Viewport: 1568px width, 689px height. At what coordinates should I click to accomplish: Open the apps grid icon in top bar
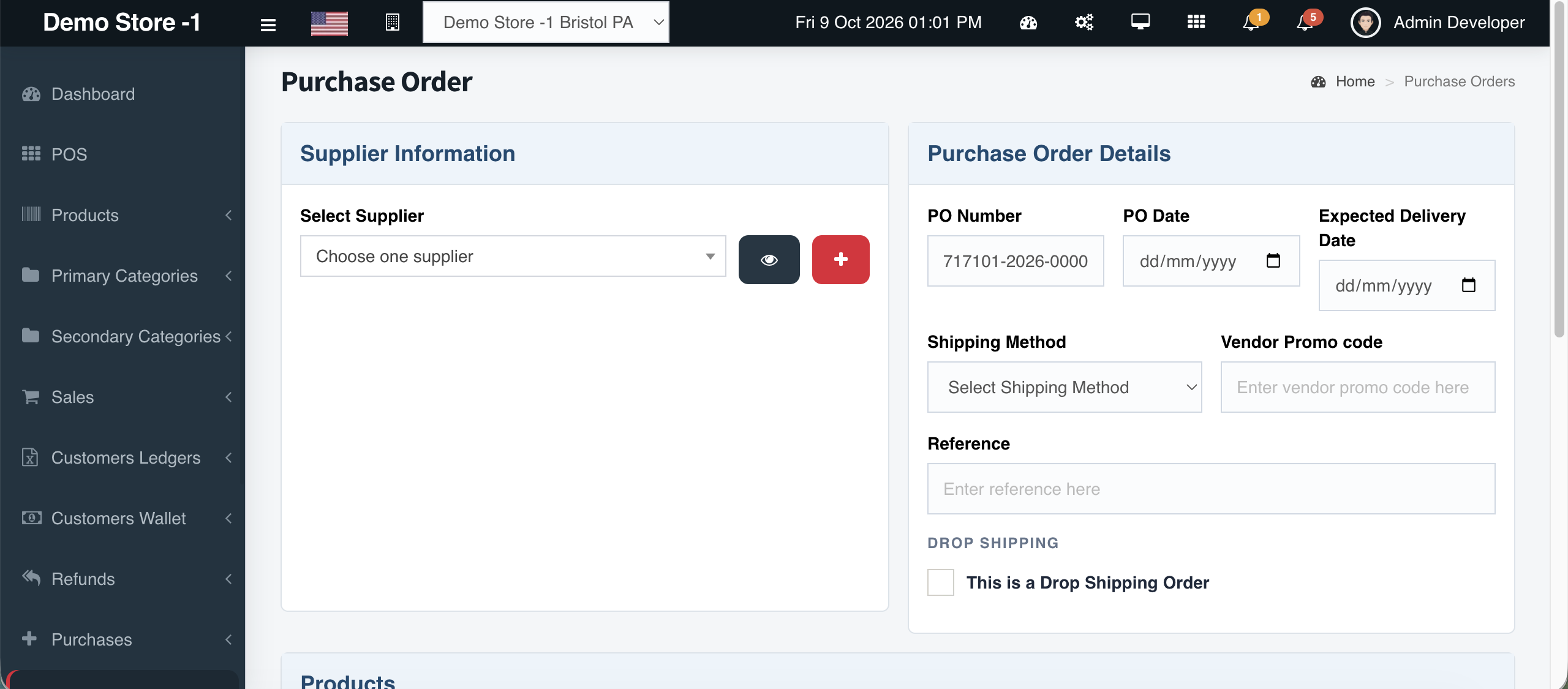coord(1196,22)
